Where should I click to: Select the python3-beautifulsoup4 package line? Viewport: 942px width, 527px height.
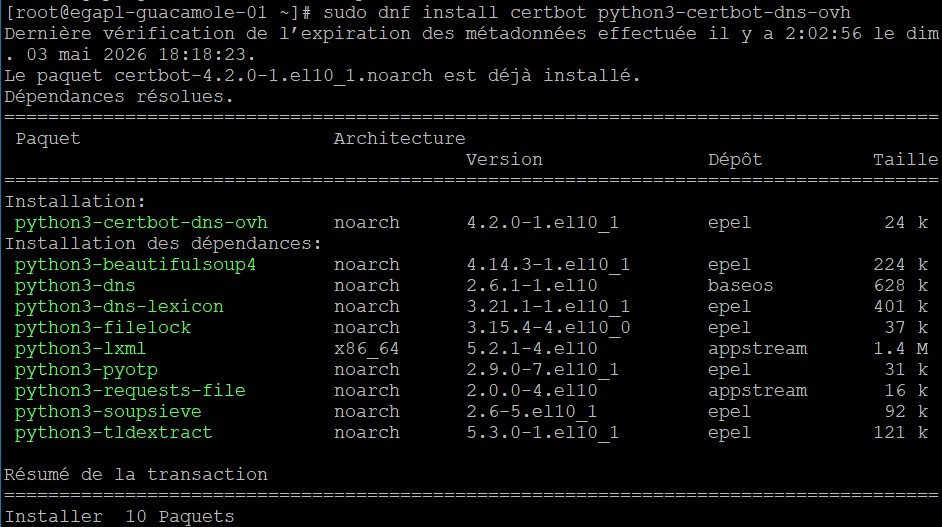pyautogui.click(x=472, y=265)
